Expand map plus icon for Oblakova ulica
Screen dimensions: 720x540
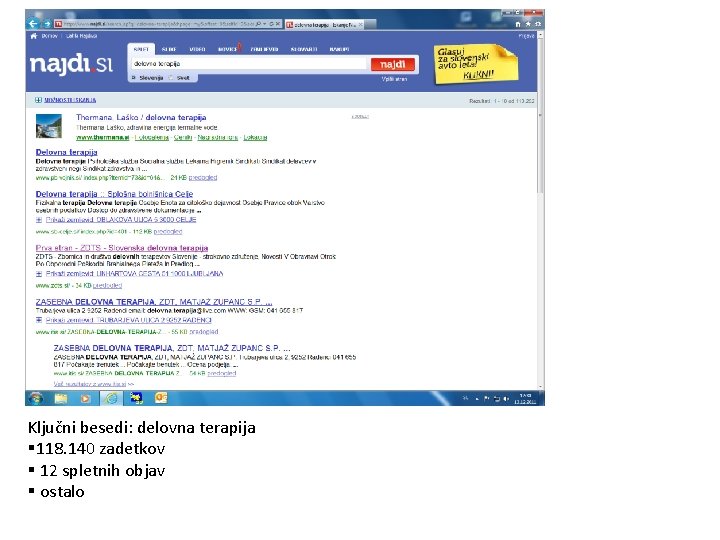tap(39, 220)
